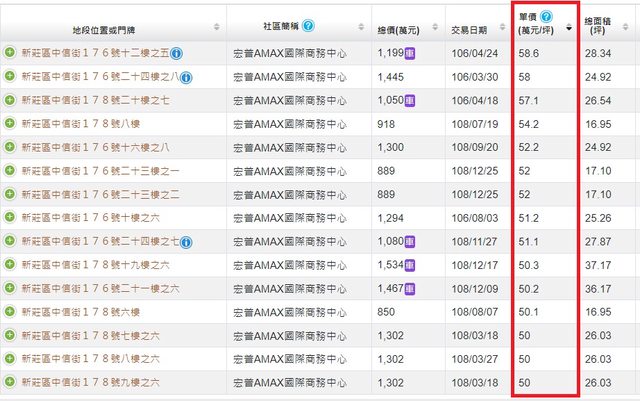Expand the row for 178號八樓 with plus icon

[10, 124]
